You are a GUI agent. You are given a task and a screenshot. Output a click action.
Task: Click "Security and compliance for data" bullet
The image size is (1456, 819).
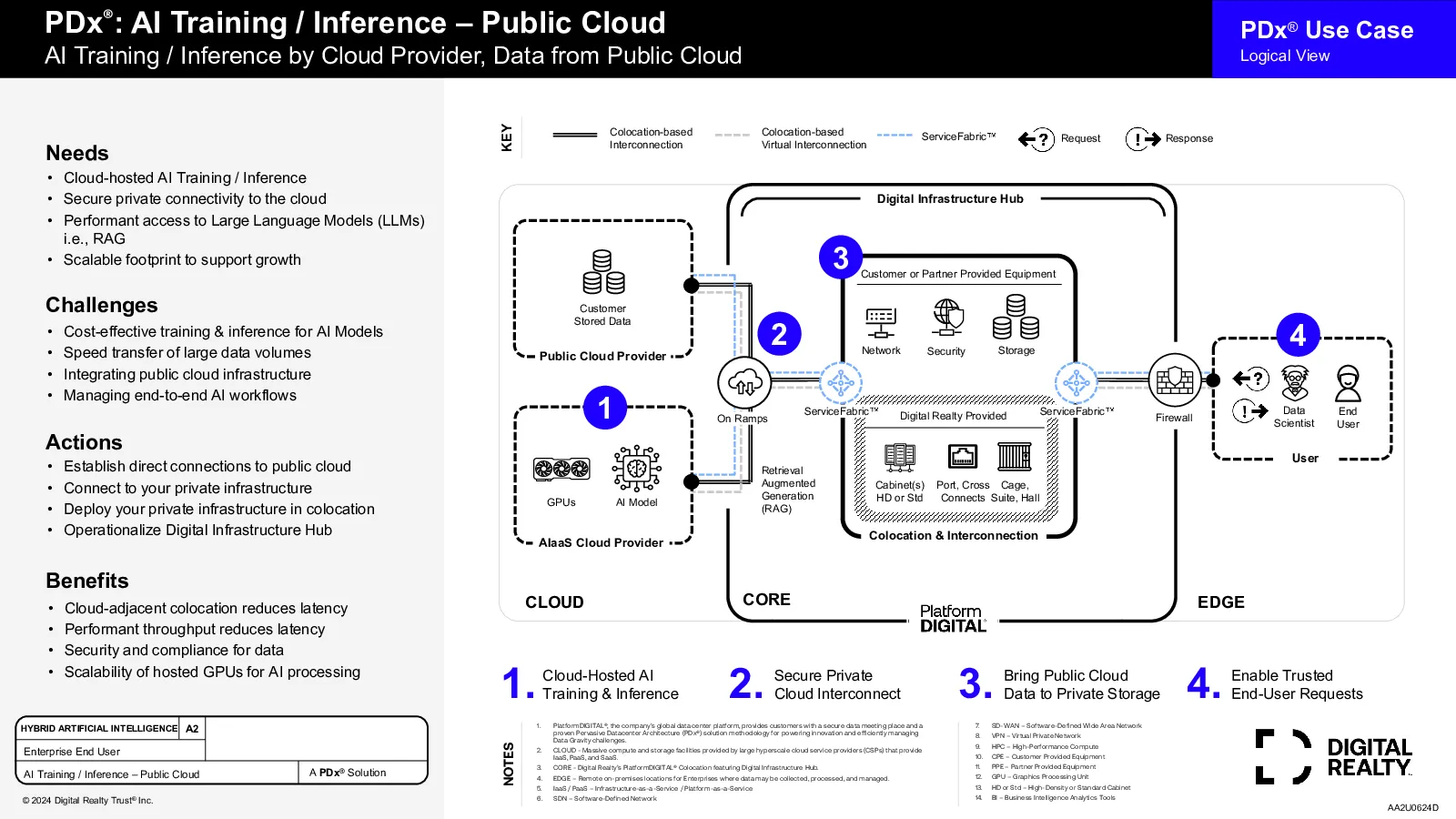174,650
